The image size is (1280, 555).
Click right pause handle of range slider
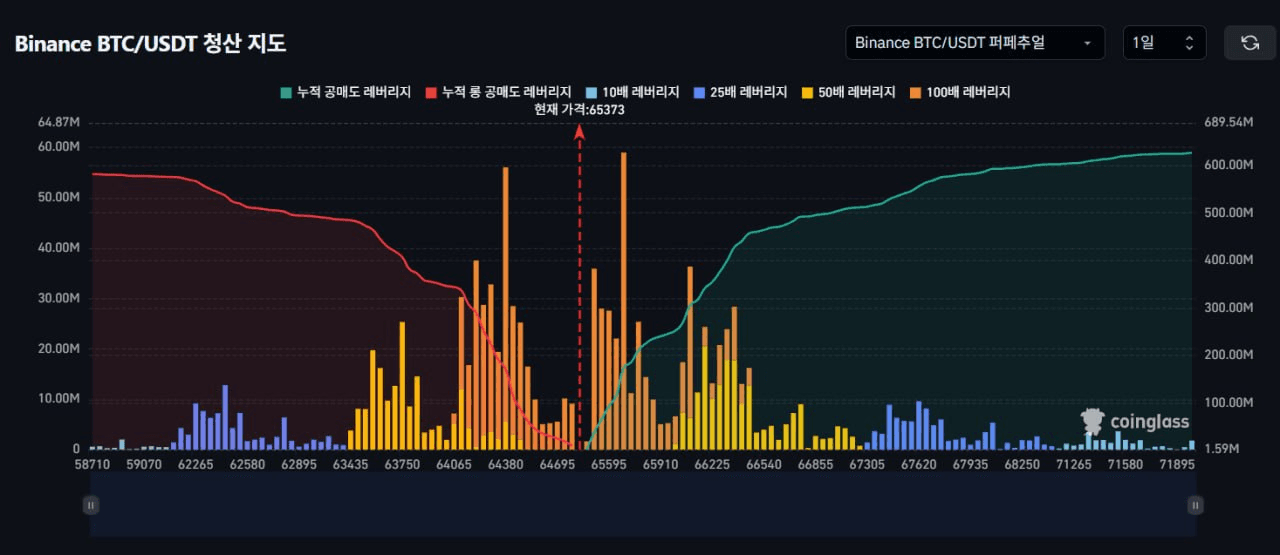1194,506
